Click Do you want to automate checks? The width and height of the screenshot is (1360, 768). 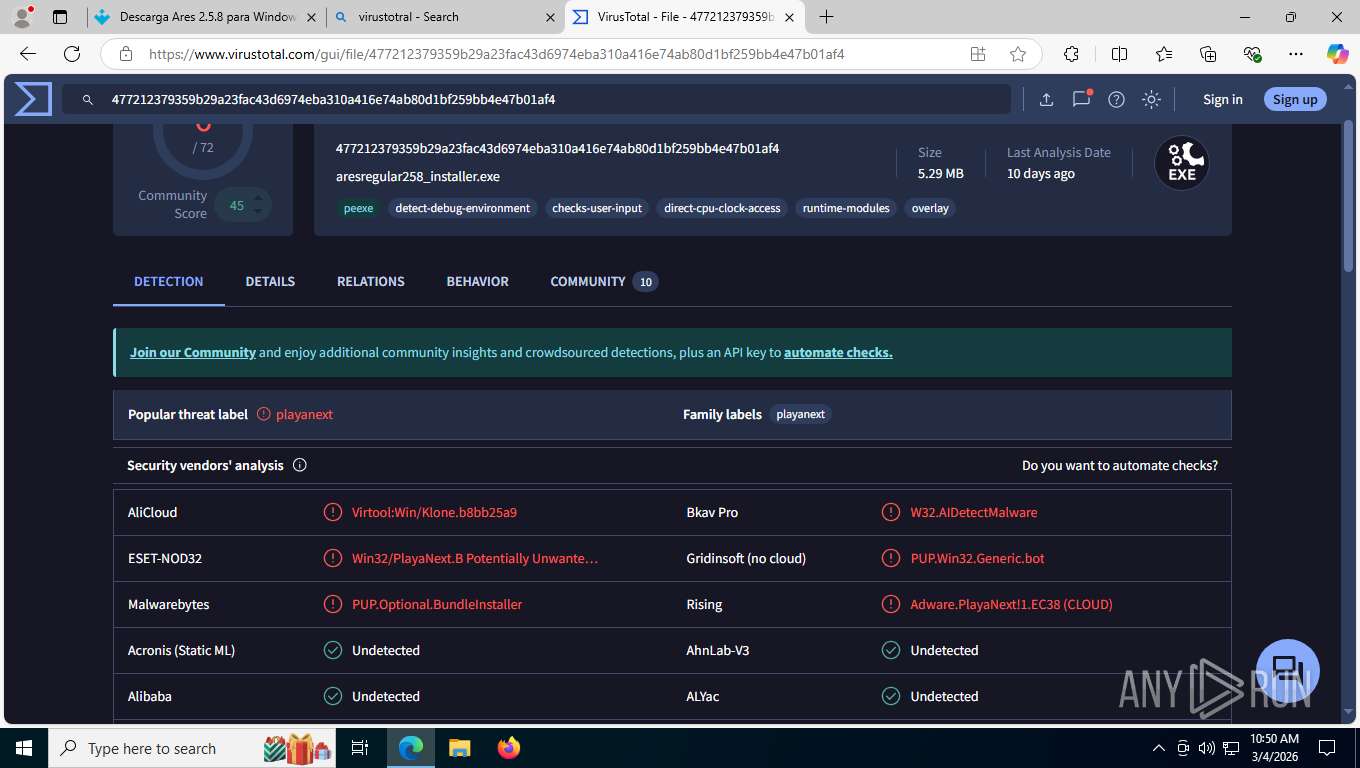click(x=1120, y=465)
